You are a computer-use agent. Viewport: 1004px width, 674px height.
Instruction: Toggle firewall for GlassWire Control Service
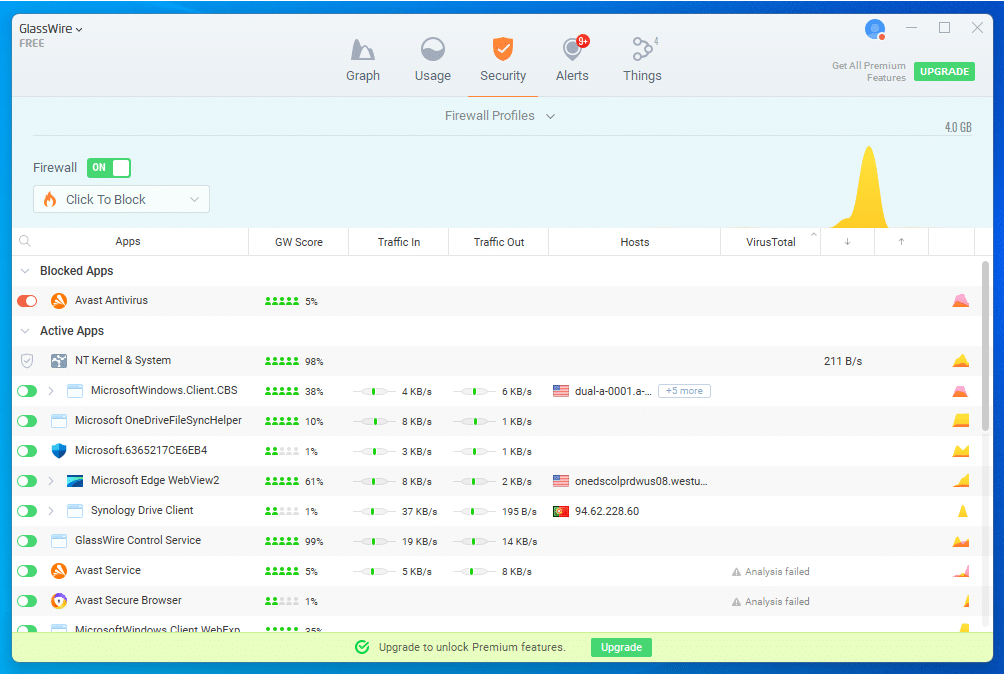tap(27, 541)
